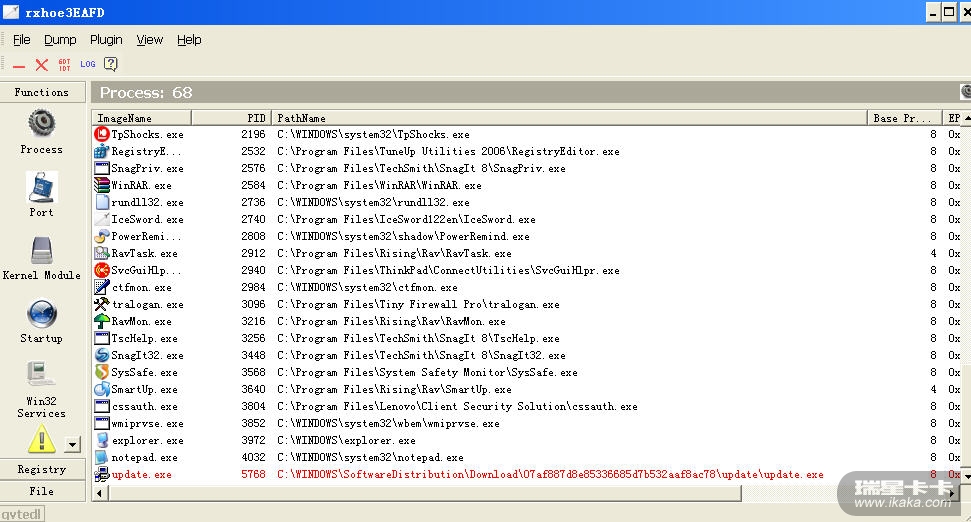Click the SvcGuiHlp... process icon
Viewport: 971px width, 522px height.
(102, 270)
